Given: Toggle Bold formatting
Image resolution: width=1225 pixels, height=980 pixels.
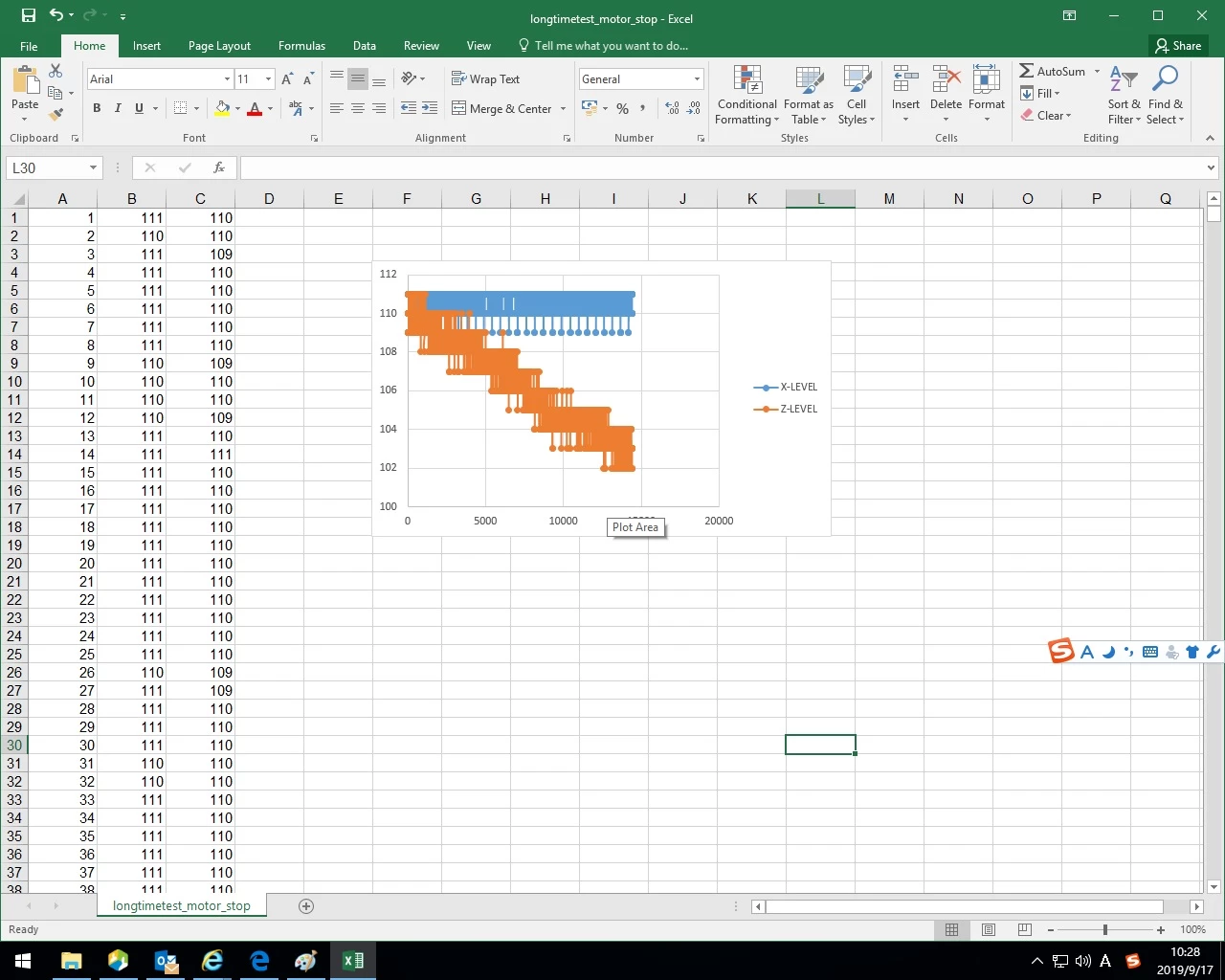Looking at the screenshot, I should click(x=97, y=108).
